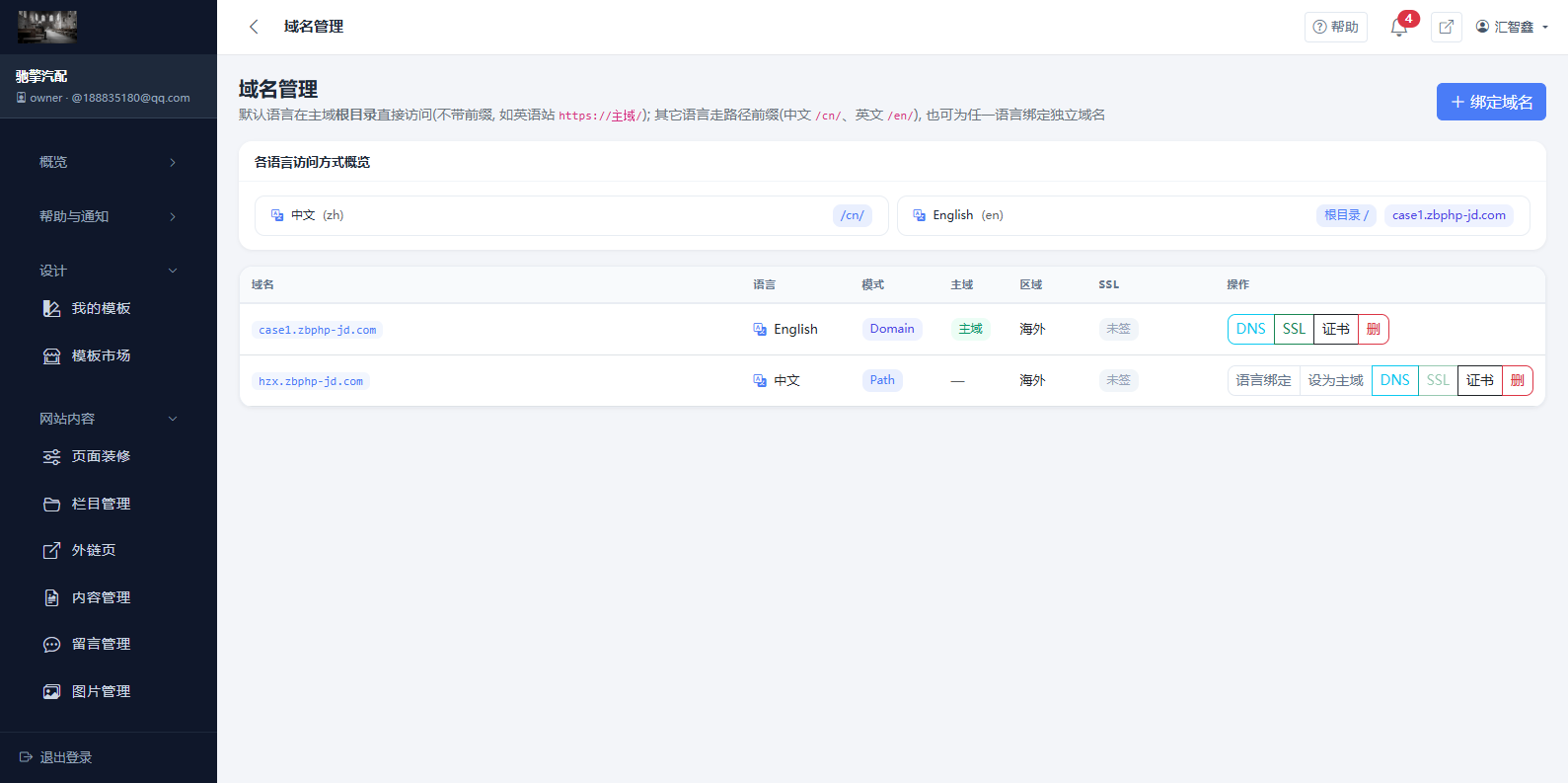The image size is (1568, 783).
Task: Click the 根目录 / tag
Action: (x=1346, y=215)
